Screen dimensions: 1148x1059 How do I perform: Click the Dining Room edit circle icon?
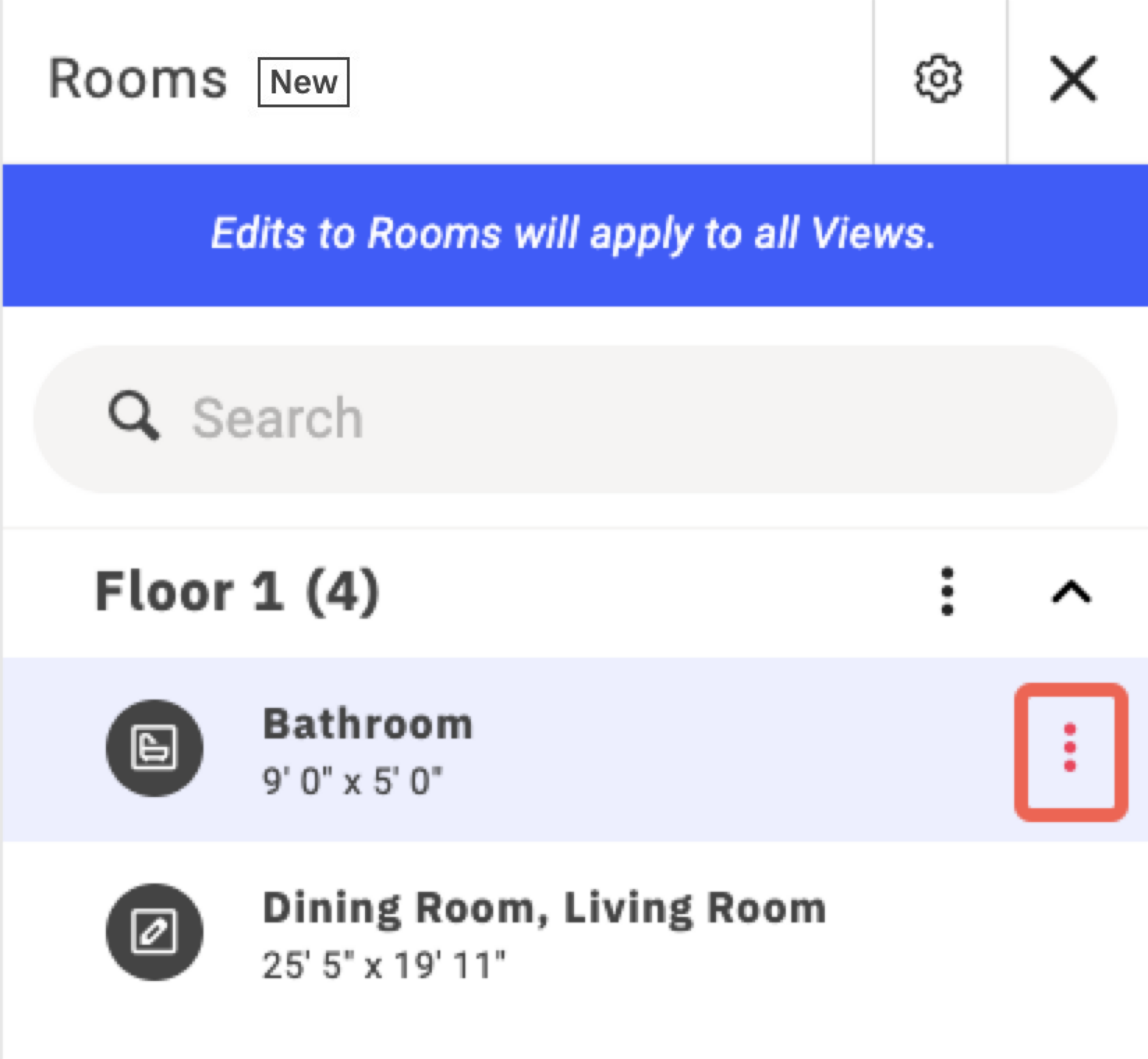pos(155,932)
